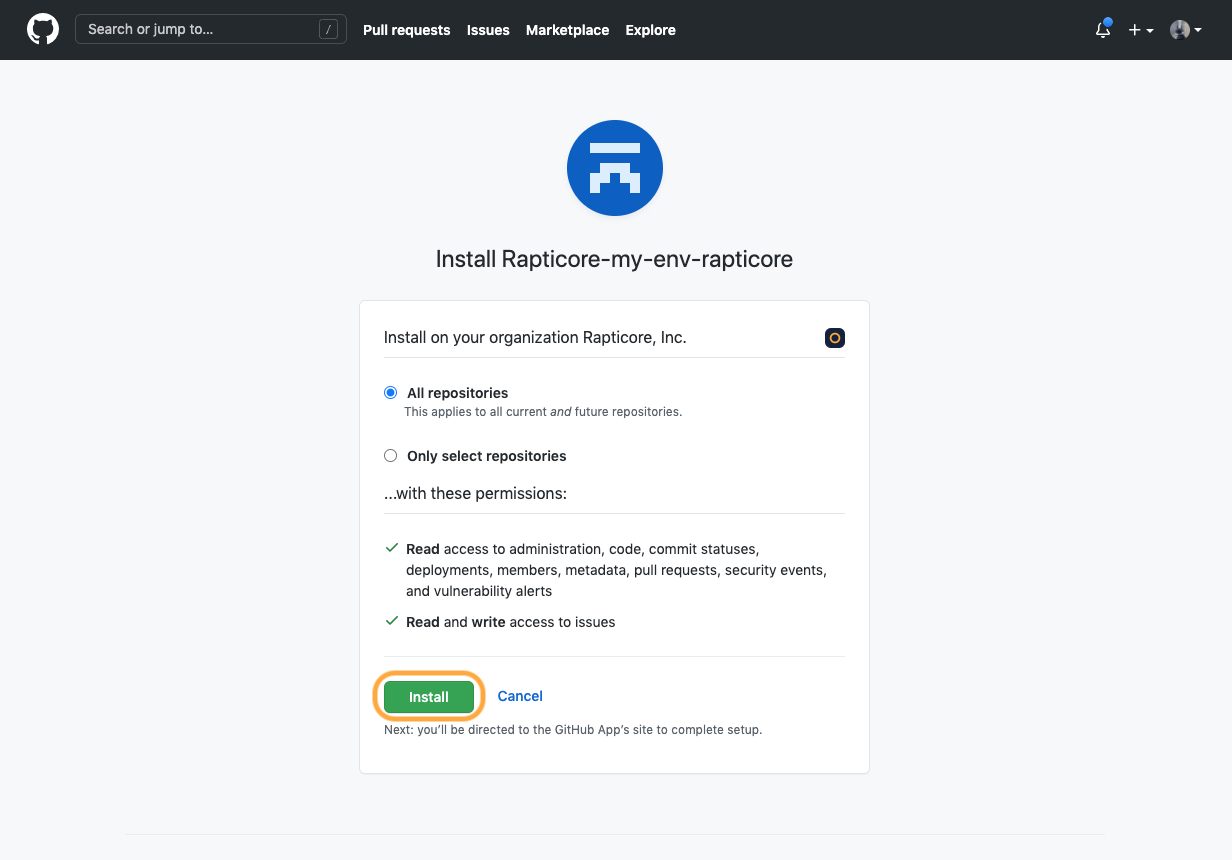Click the Search or jump to field

pos(211,29)
